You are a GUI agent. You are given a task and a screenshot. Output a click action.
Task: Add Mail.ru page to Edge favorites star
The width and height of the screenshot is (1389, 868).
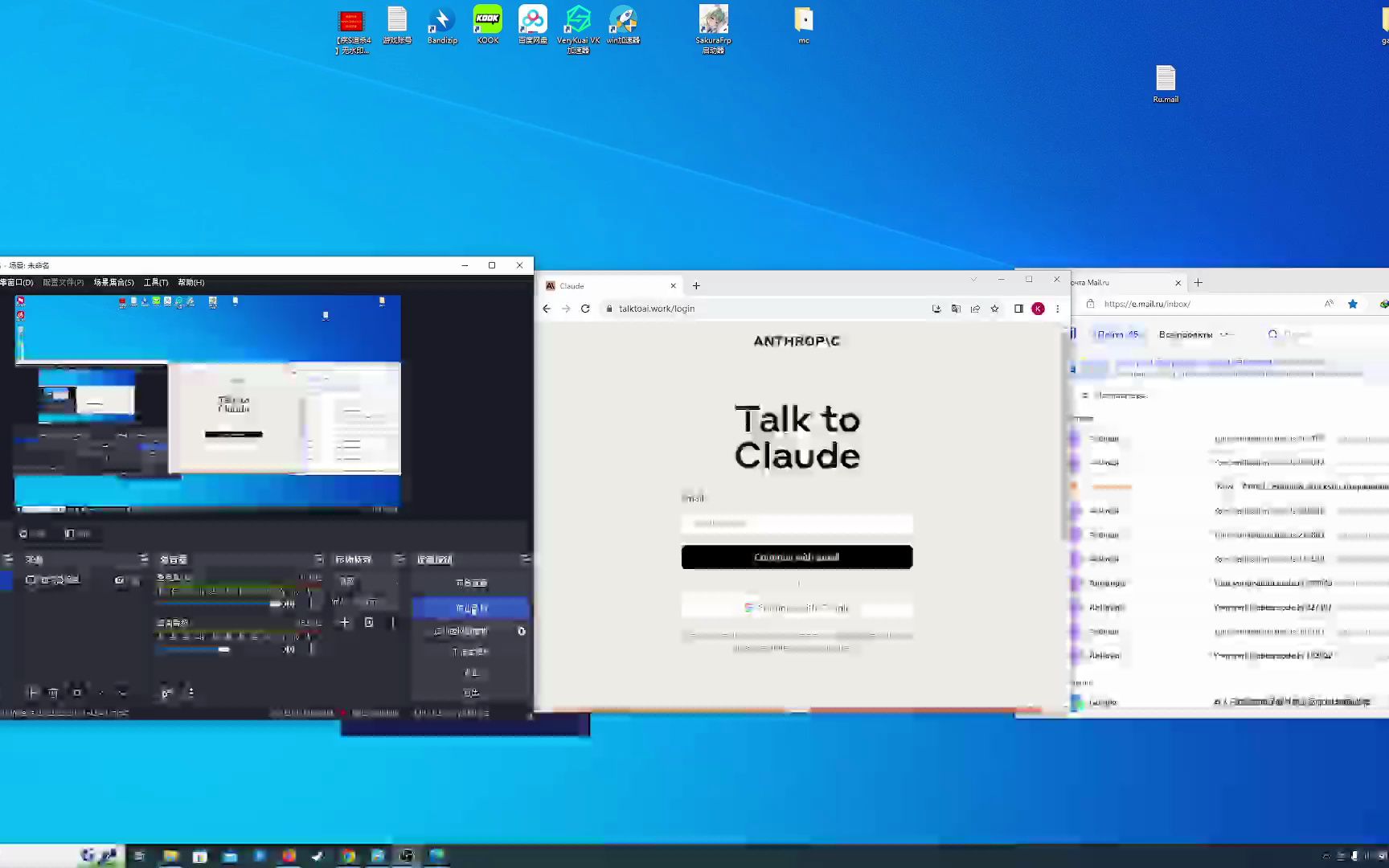click(x=1353, y=304)
